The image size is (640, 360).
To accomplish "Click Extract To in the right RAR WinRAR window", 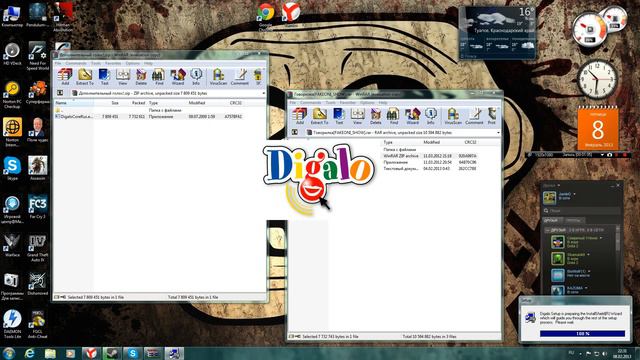I will tap(319, 116).
